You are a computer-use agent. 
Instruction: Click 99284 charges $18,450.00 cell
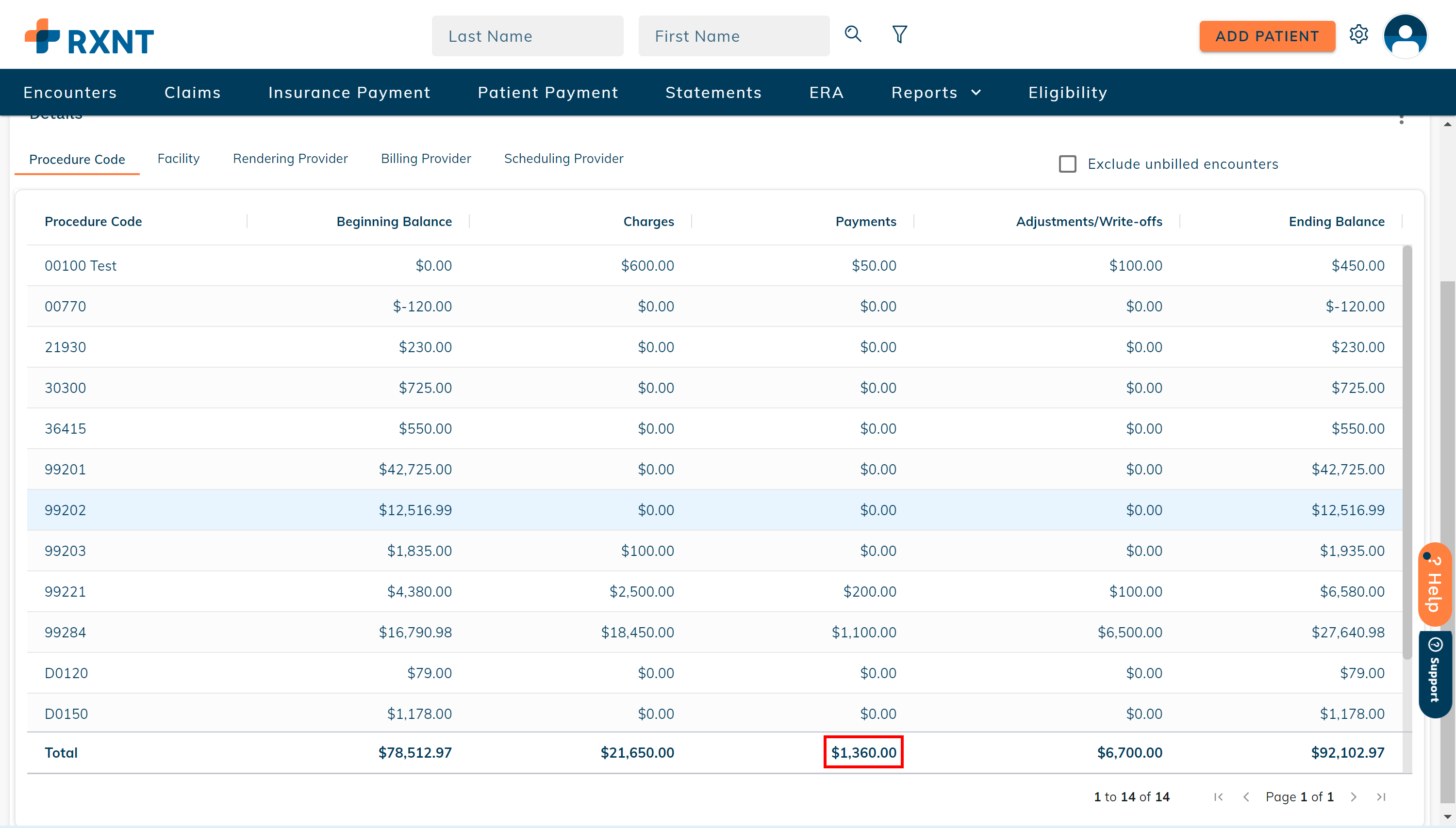[637, 633]
